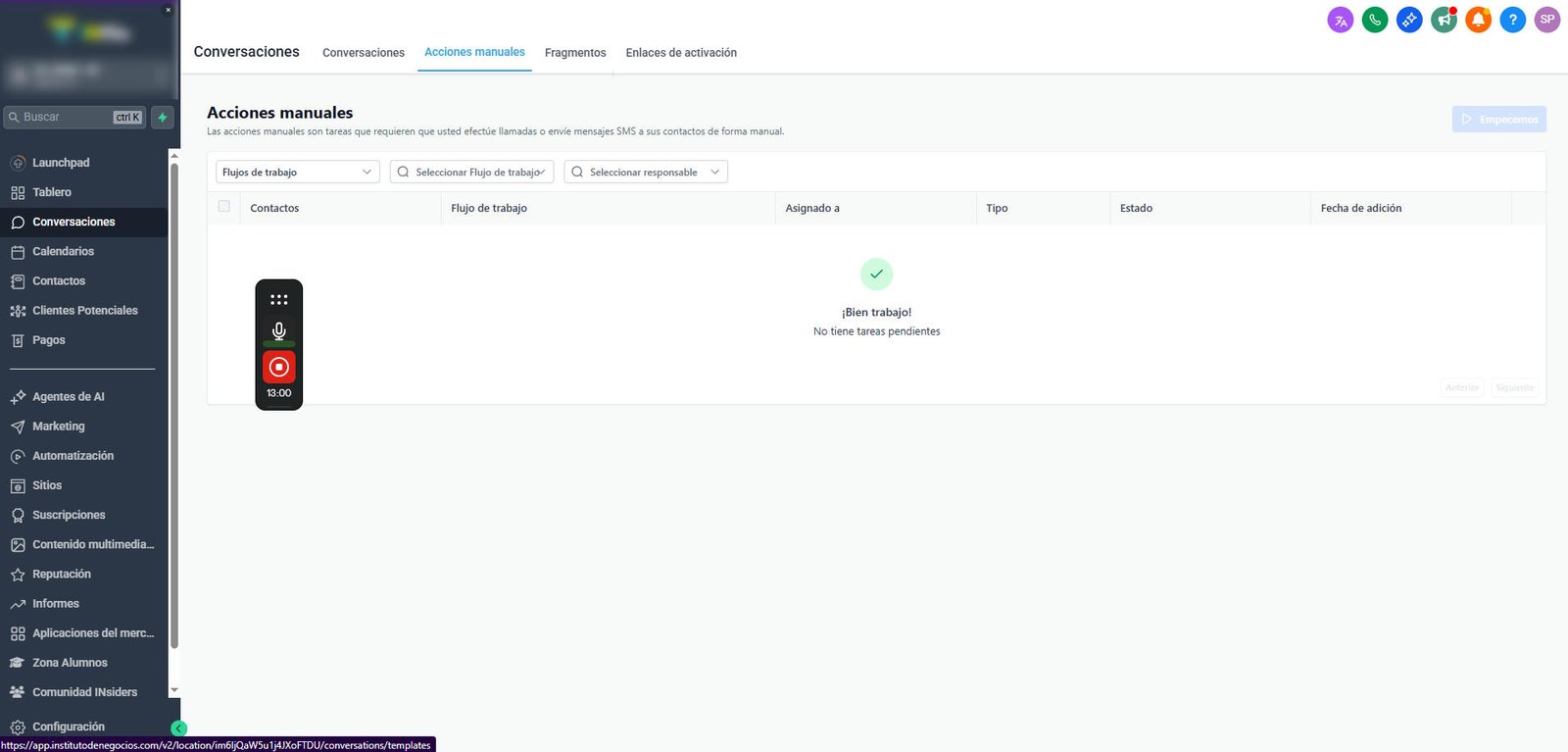The width and height of the screenshot is (1568, 752).
Task: Stop the recording with the red button
Action: (x=279, y=367)
